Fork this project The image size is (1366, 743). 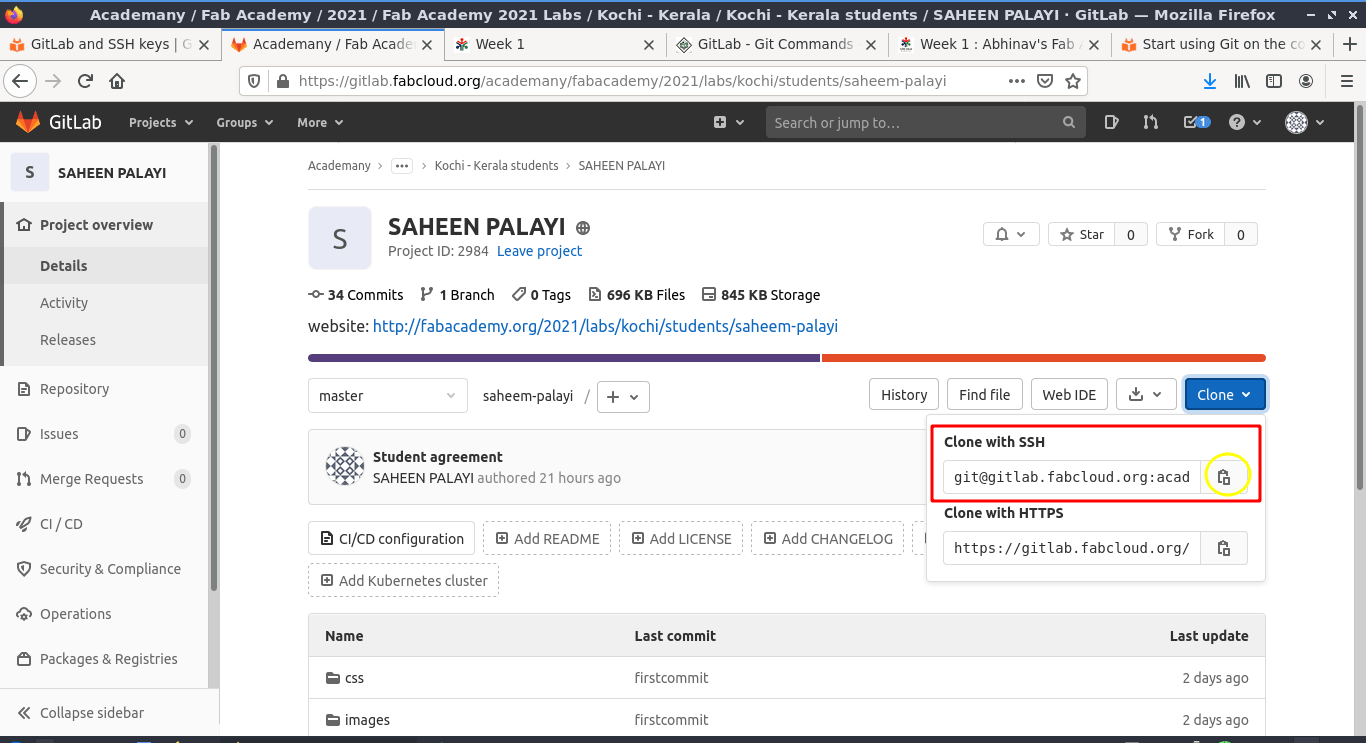(1190, 234)
